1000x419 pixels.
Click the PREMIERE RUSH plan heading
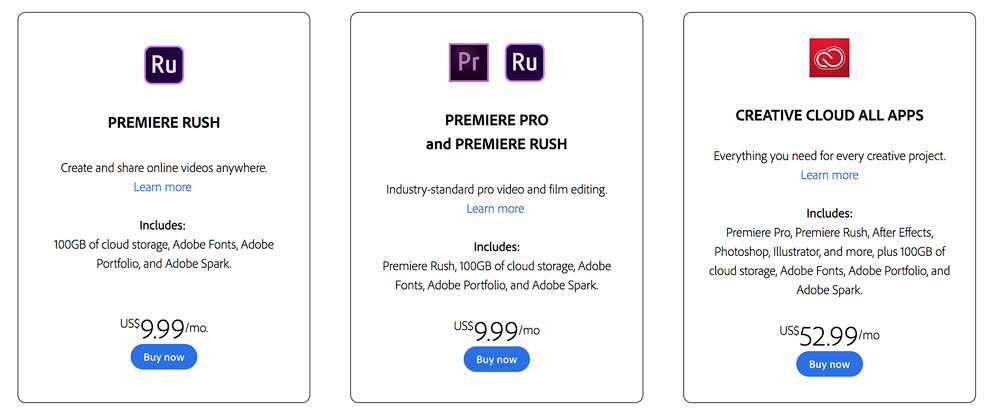(163, 123)
